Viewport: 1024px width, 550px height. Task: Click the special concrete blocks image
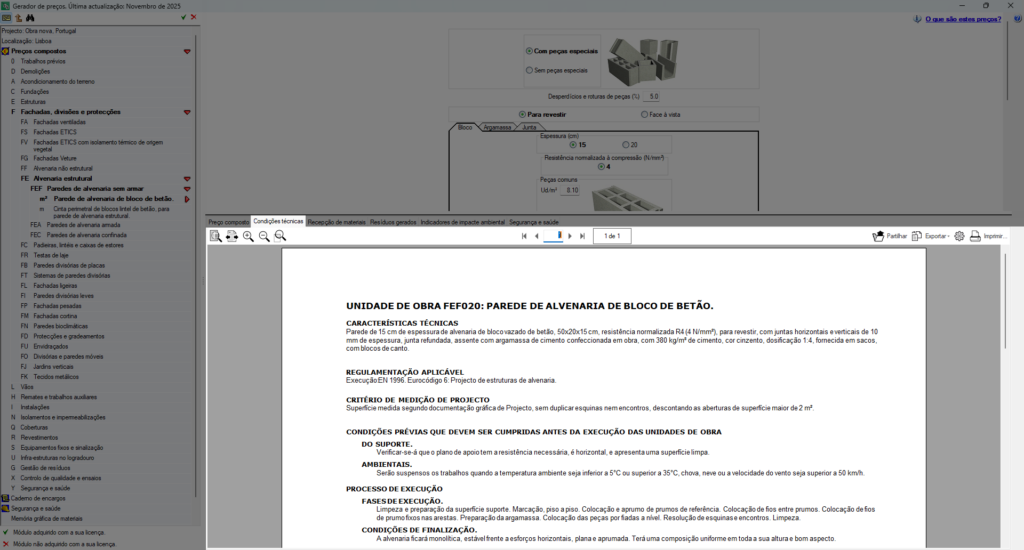[x=643, y=61]
